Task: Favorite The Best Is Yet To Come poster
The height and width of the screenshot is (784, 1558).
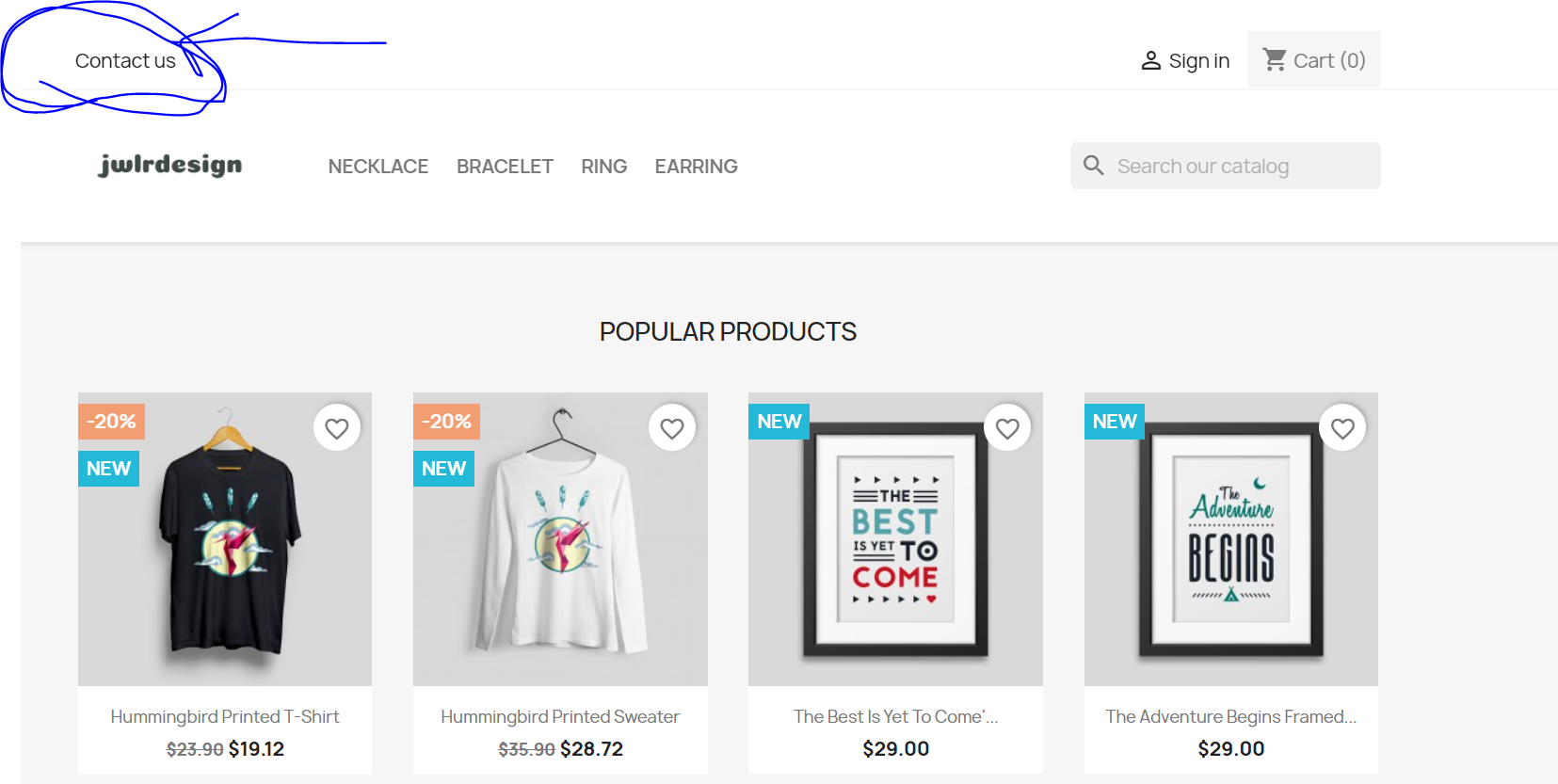Action: (1007, 428)
